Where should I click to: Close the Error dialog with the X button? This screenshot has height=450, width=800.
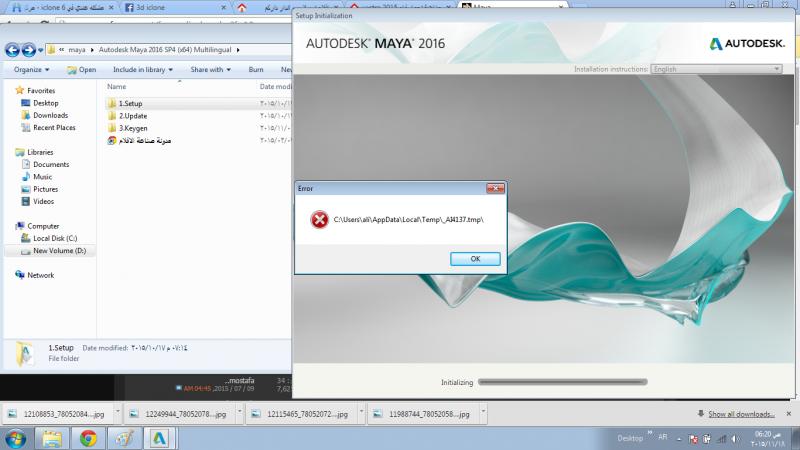495,188
